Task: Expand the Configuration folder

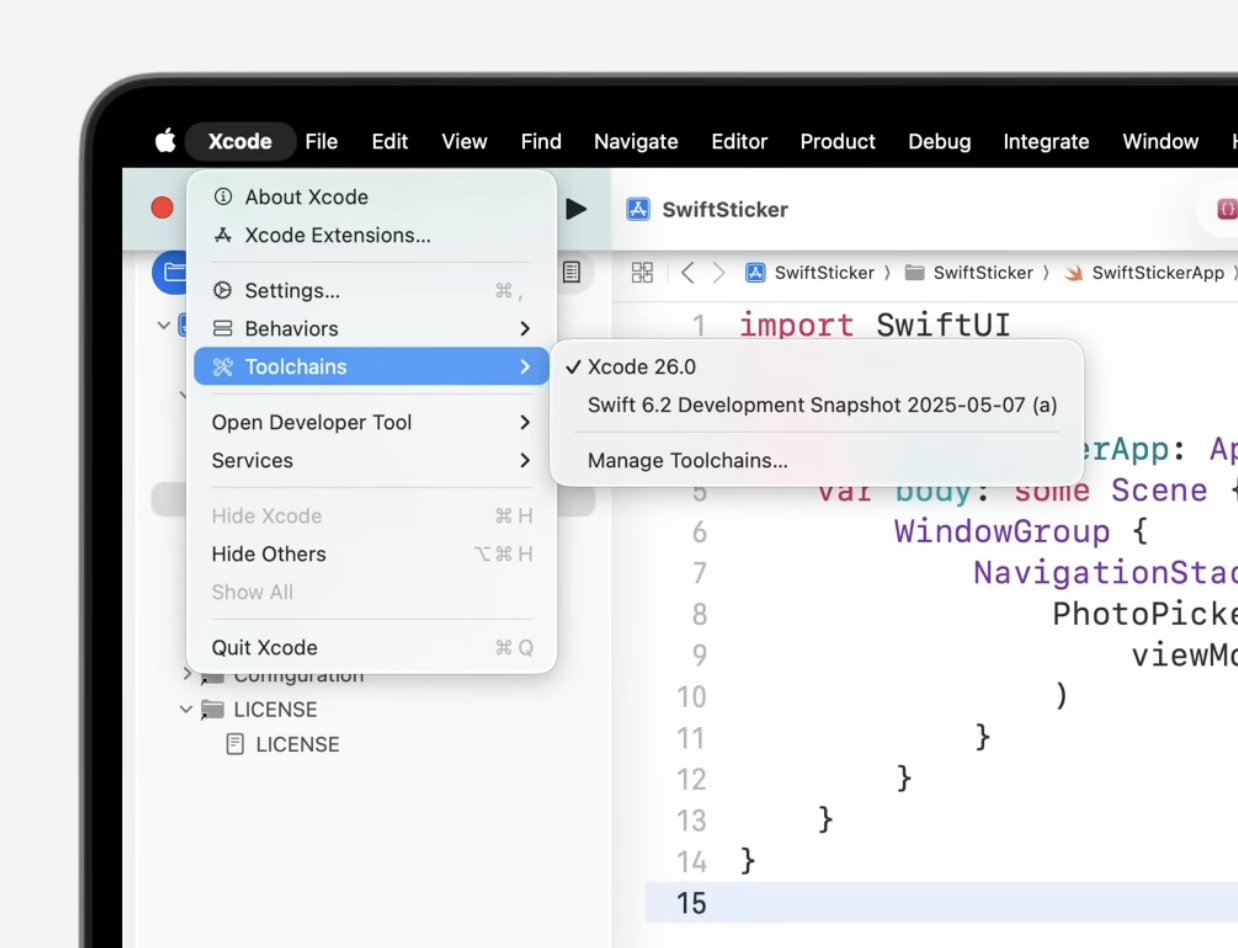Action: pyautogui.click(x=186, y=675)
